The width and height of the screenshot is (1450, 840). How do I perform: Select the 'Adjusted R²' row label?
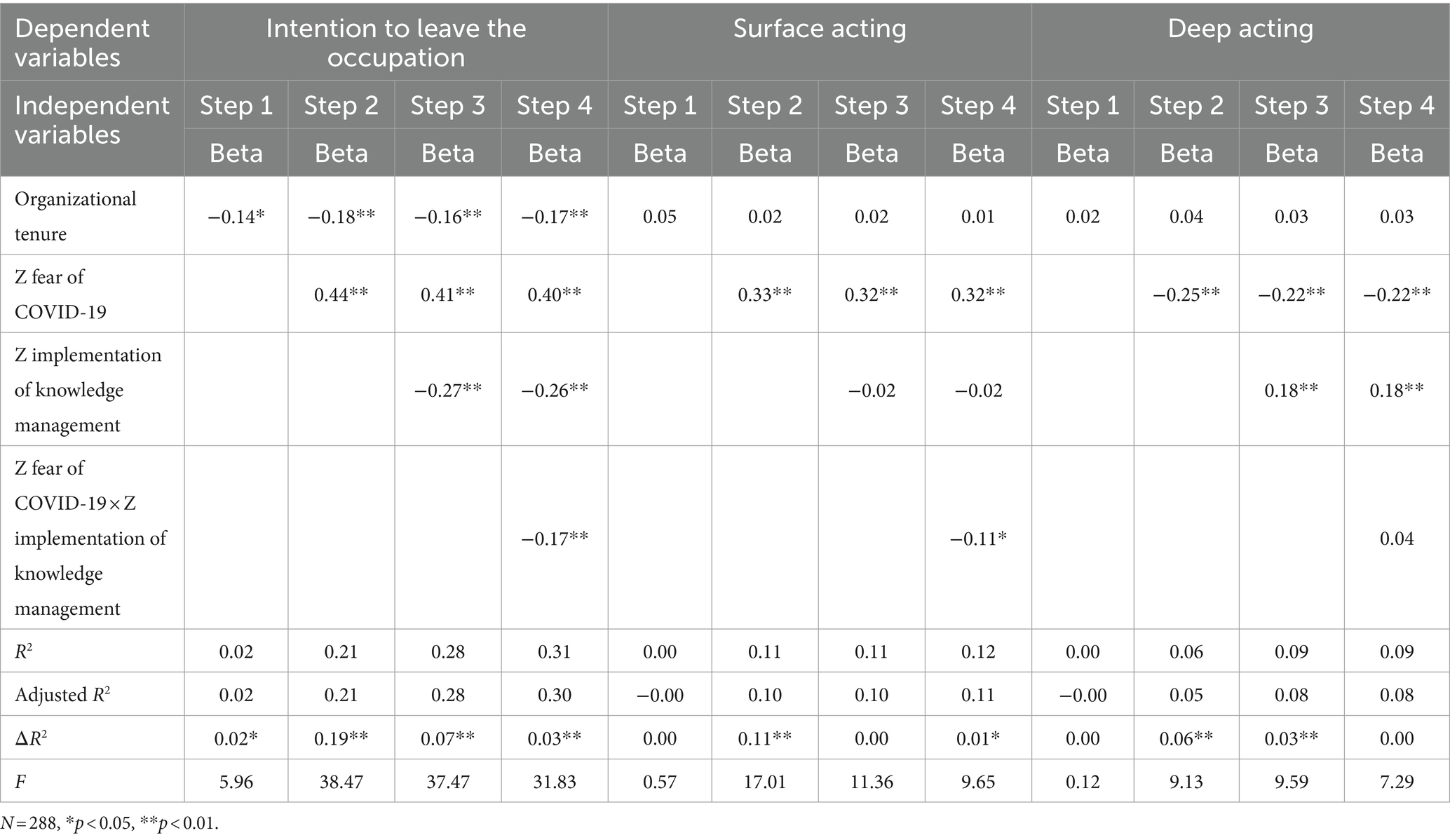(62, 695)
